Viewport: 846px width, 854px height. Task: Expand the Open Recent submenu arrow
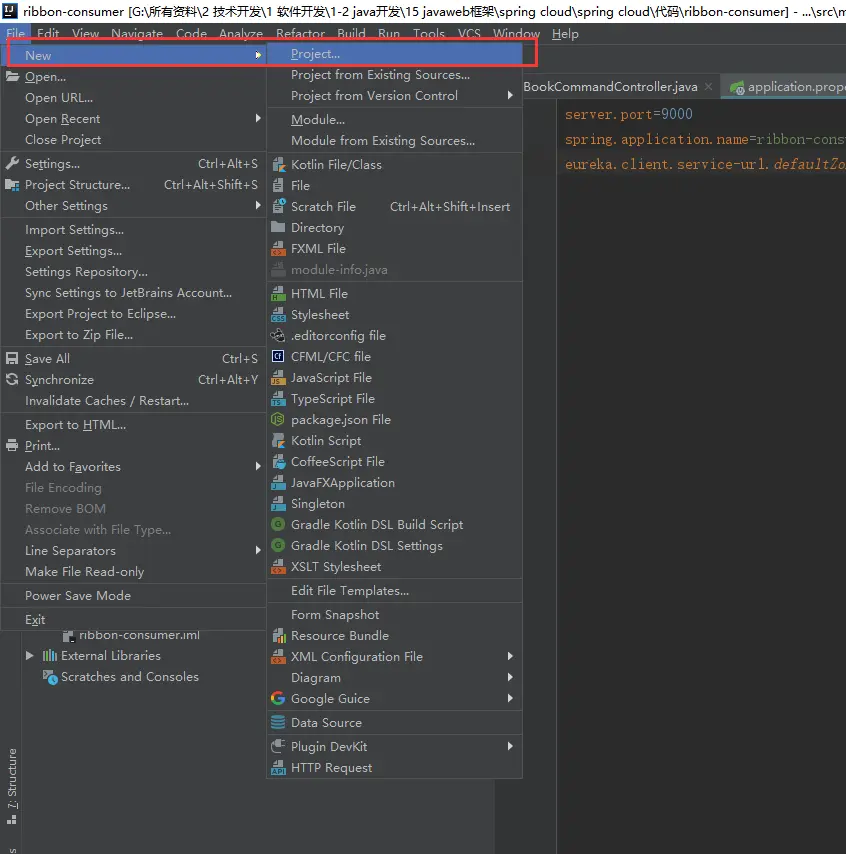coord(258,118)
